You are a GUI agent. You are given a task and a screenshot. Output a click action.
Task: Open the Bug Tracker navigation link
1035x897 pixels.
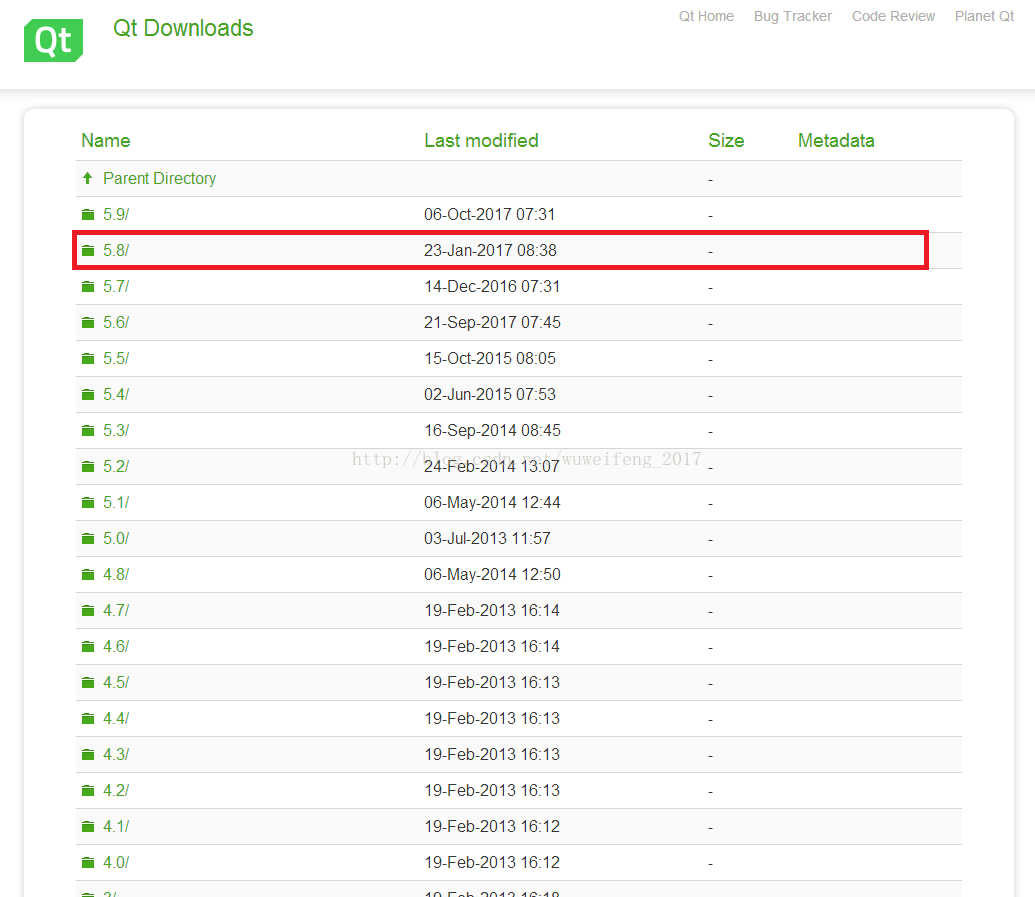792,17
